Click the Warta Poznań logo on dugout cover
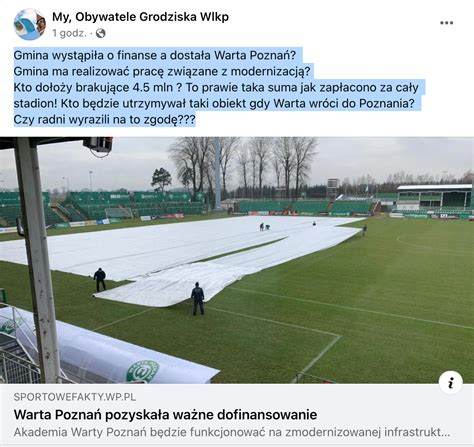Image resolution: width=474 pixels, height=447 pixels. 143,371
